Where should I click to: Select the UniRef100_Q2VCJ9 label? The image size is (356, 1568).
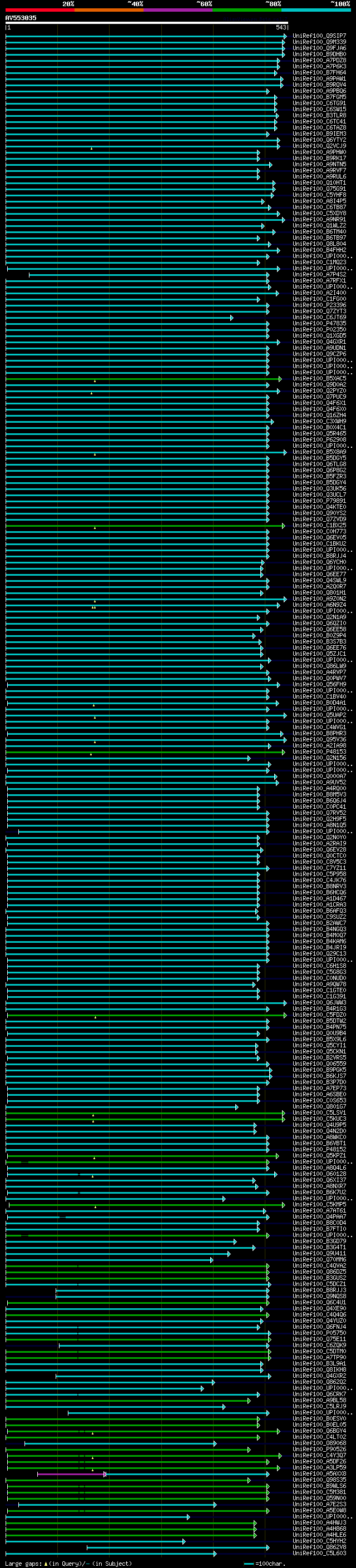pyautogui.click(x=319, y=146)
